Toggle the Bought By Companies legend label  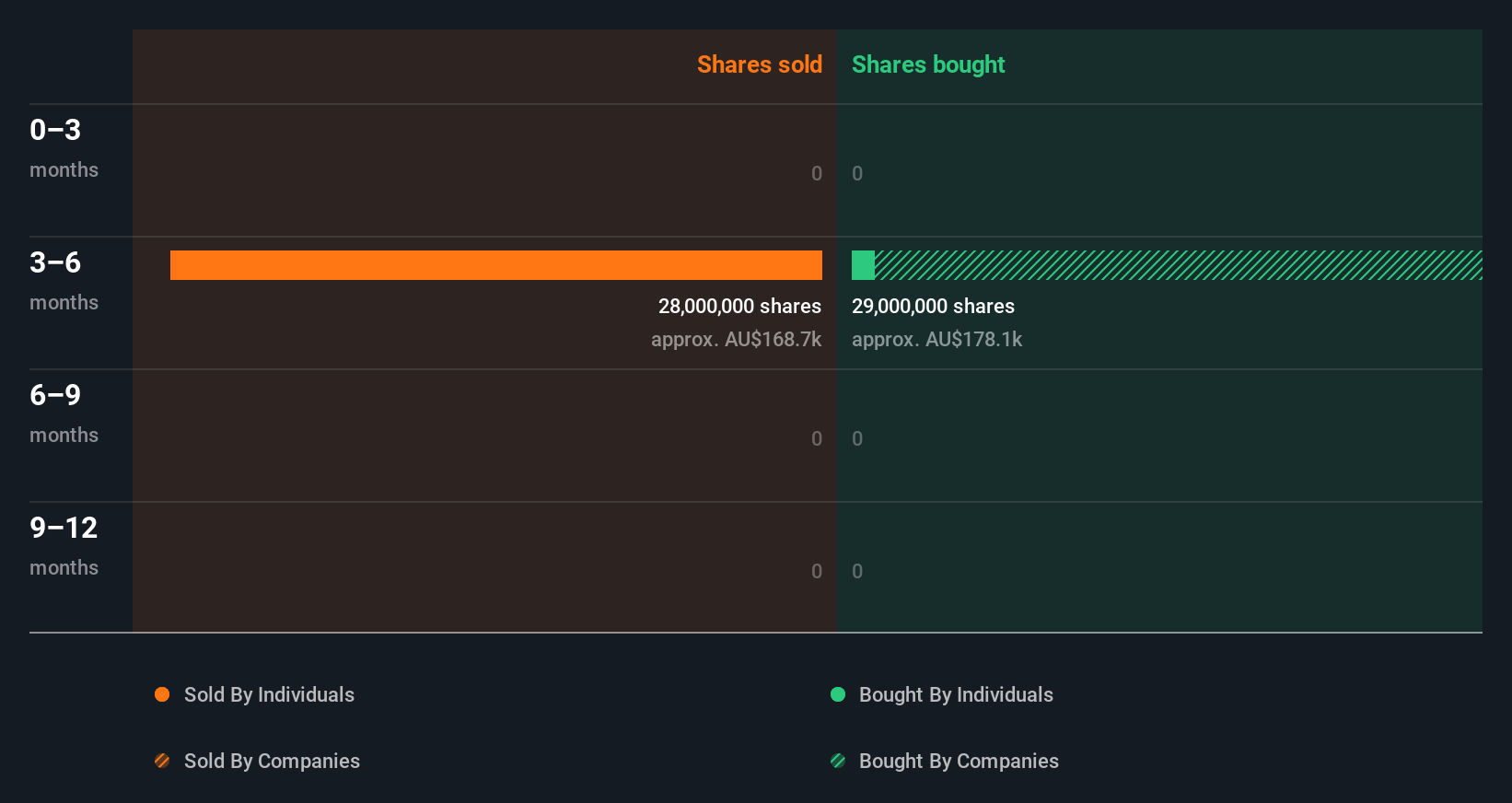(959, 761)
